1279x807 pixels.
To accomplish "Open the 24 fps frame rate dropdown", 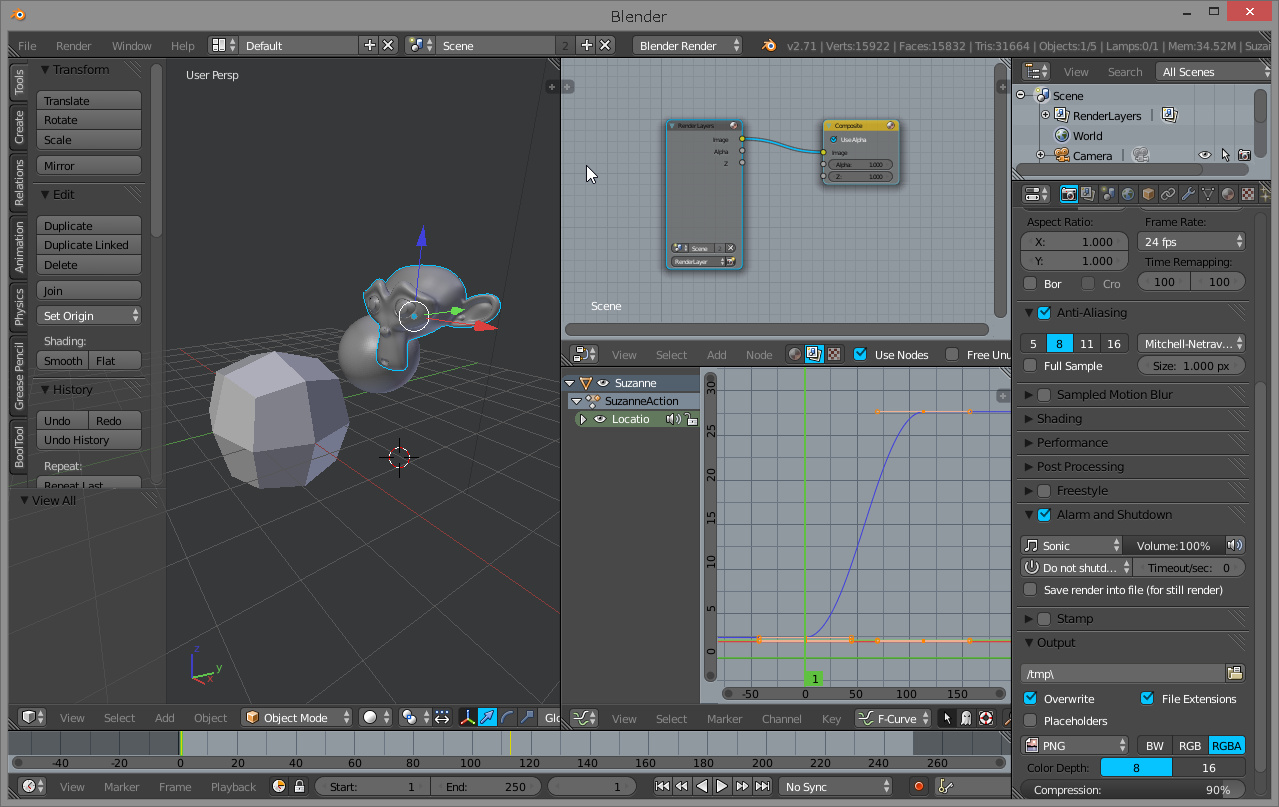I will [x=1191, y=242].
